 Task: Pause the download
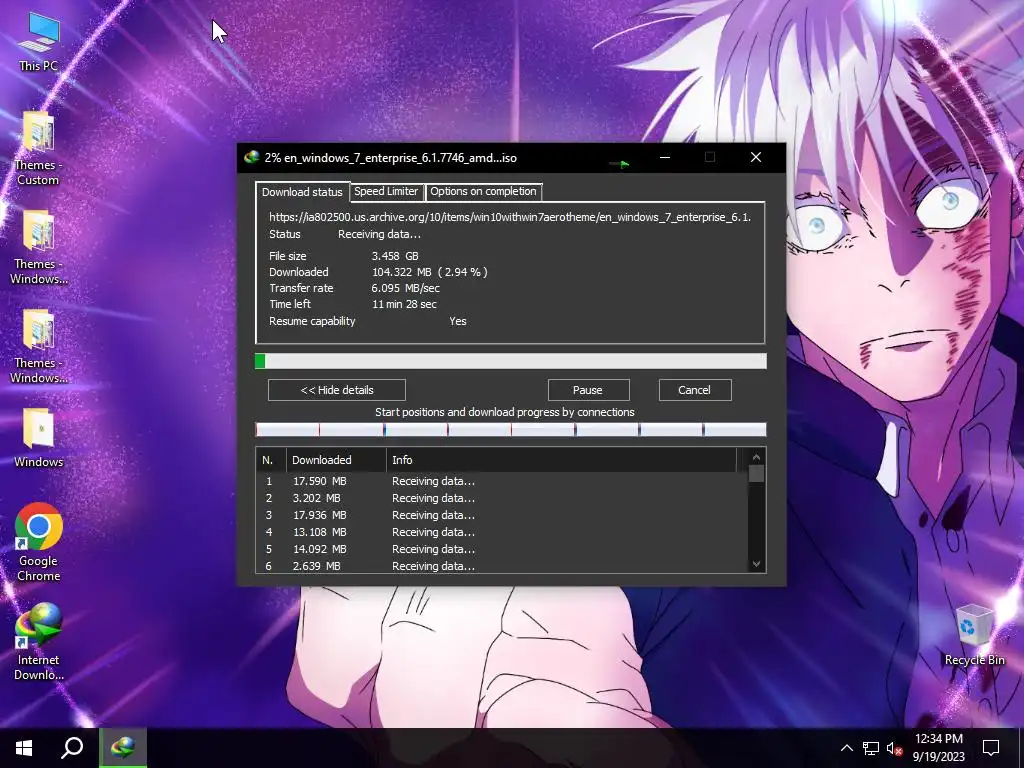(x=588, y=390)
